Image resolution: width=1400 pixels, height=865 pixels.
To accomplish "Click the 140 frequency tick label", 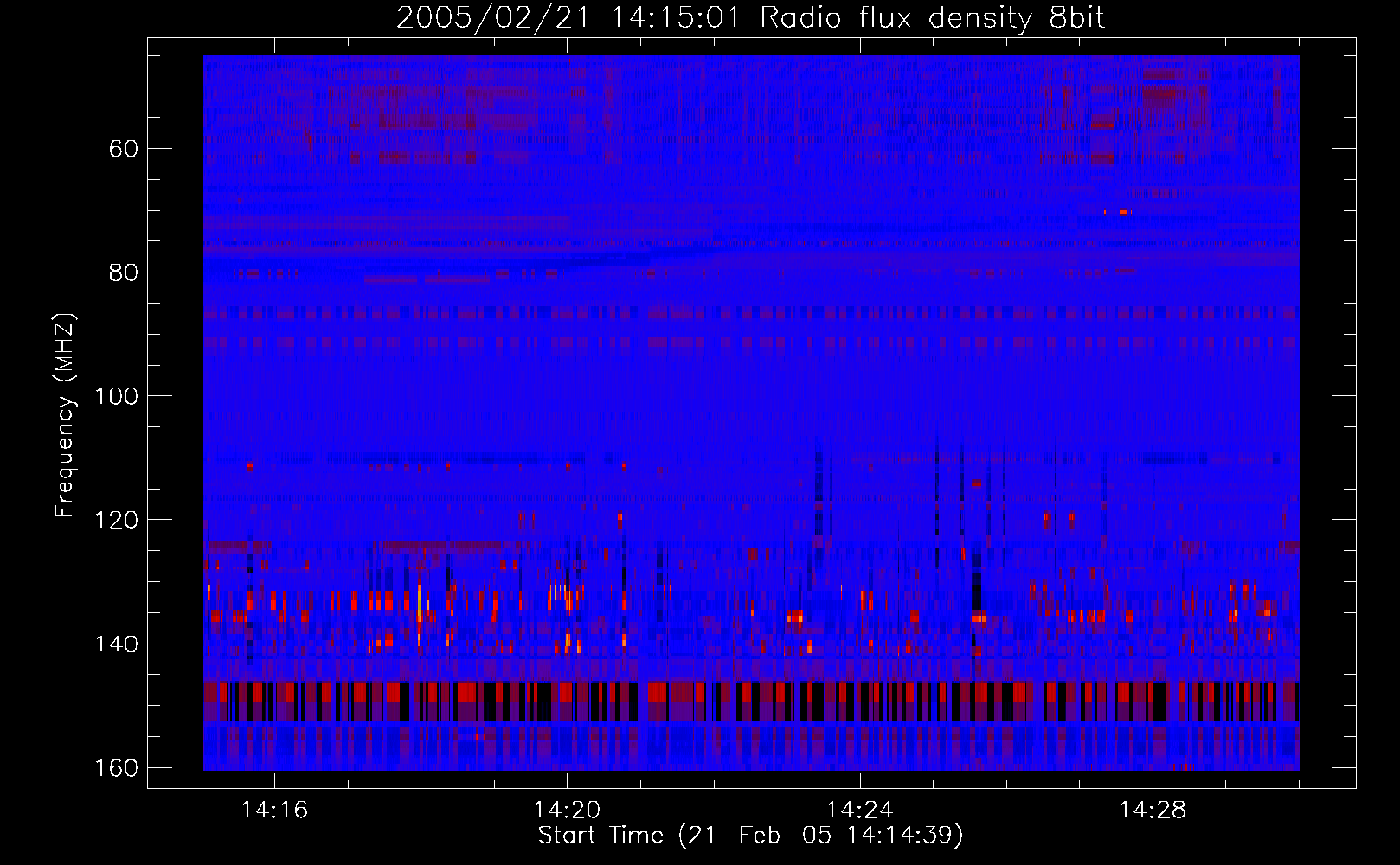I will pyautogui.click(x=116, y=644).
